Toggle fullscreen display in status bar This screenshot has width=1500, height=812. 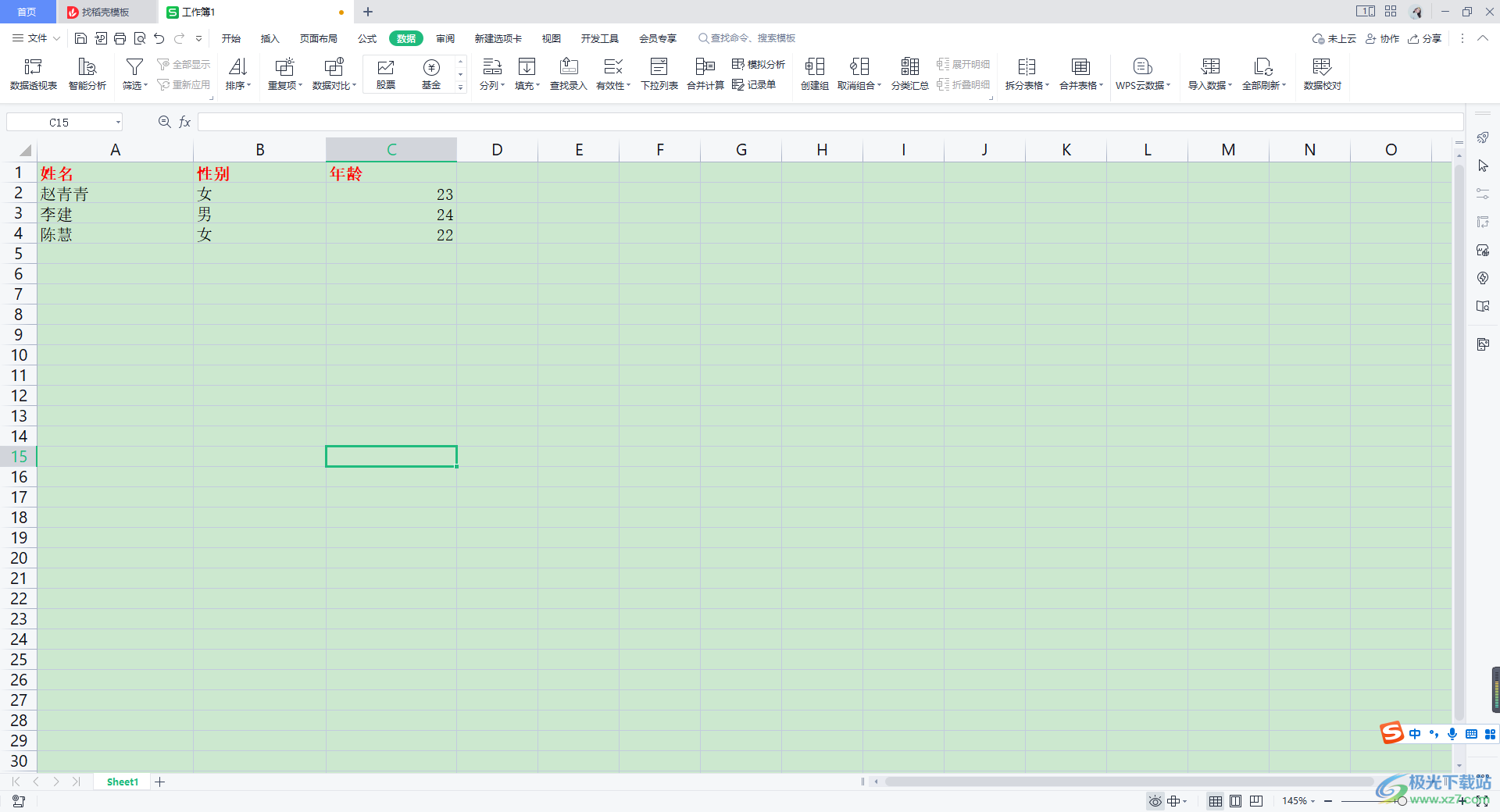pos(1482,801)
